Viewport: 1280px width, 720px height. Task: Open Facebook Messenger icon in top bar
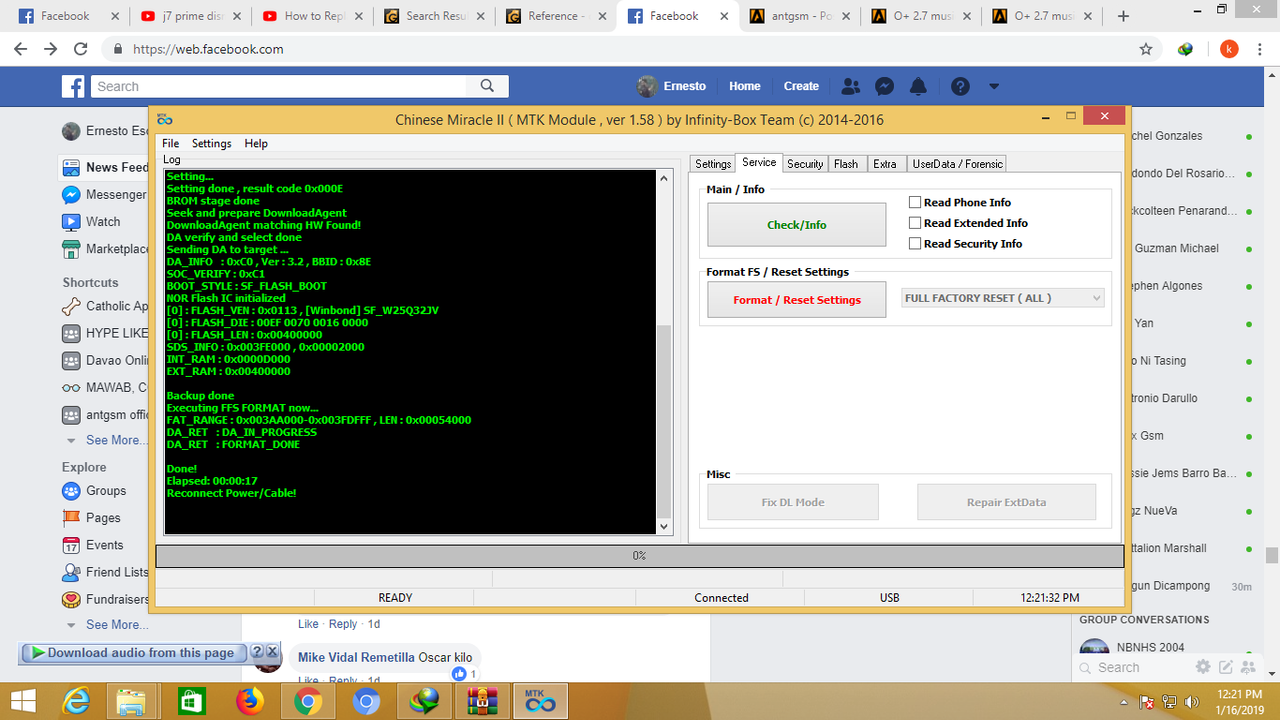pyautogui.click(x=884, y=86)
